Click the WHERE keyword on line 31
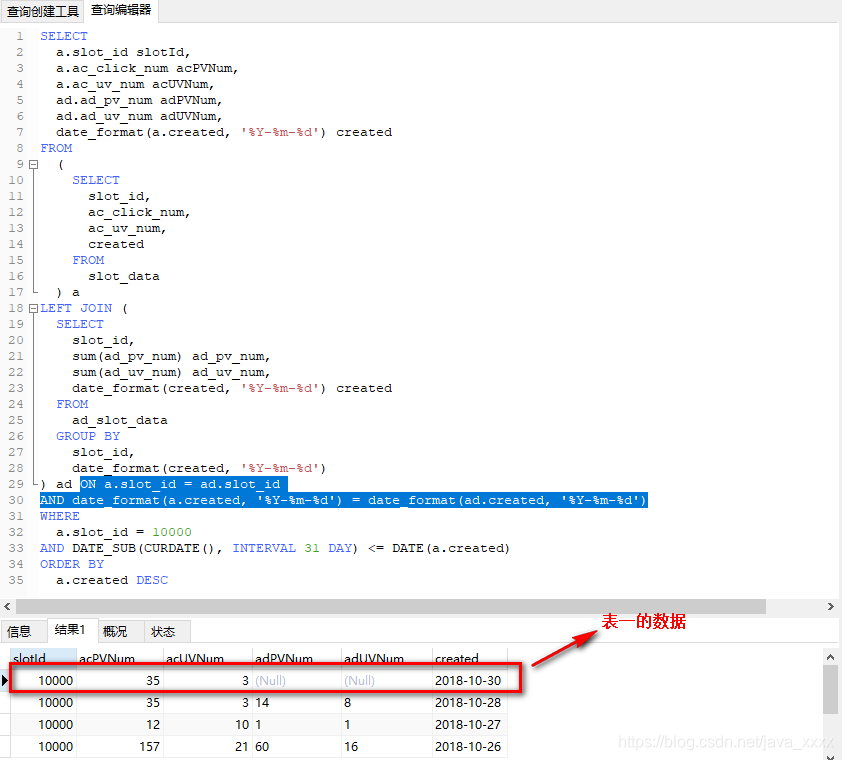Screen dimensions: 843x760 pos(60,517)
